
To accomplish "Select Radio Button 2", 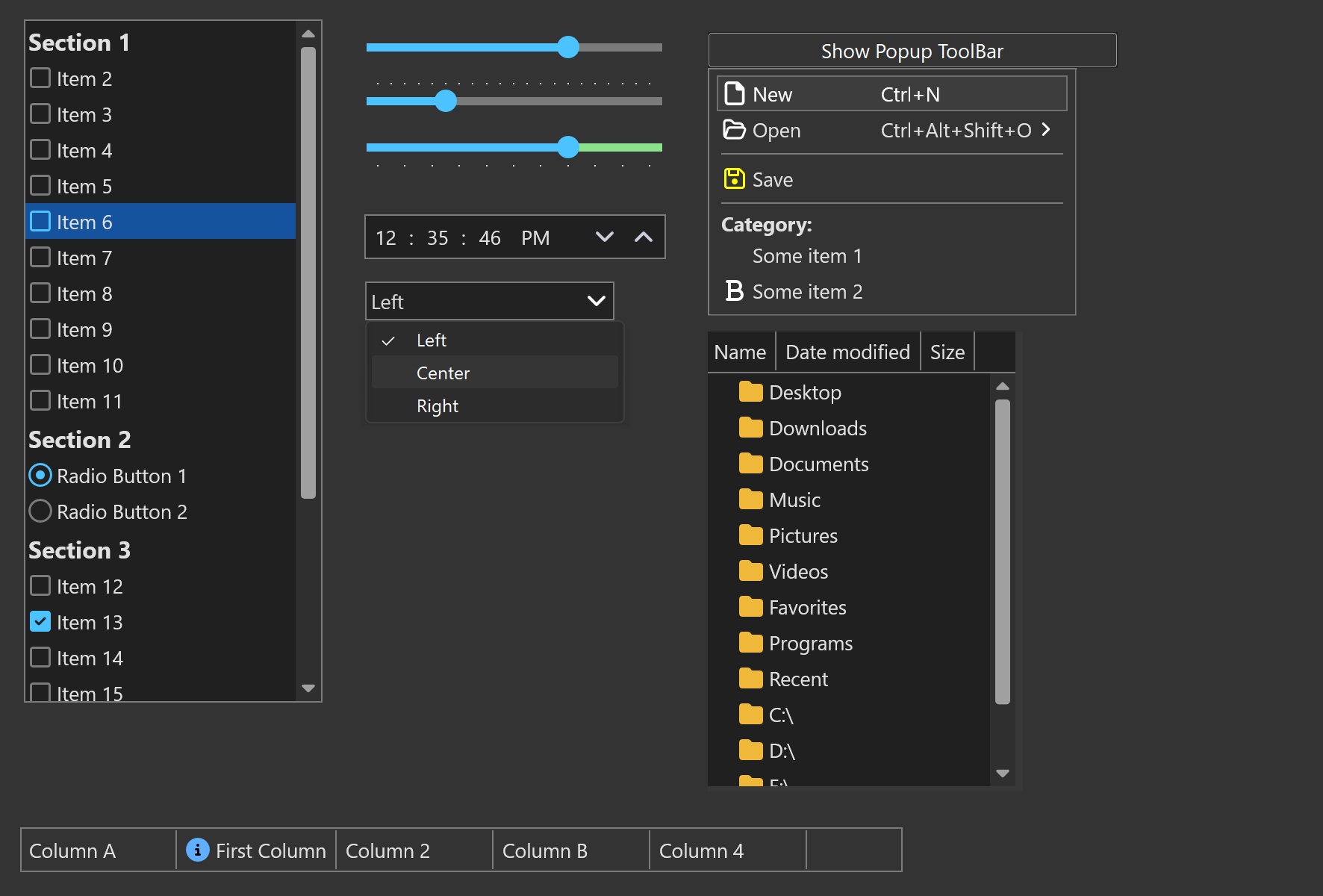I will (40, 511).
